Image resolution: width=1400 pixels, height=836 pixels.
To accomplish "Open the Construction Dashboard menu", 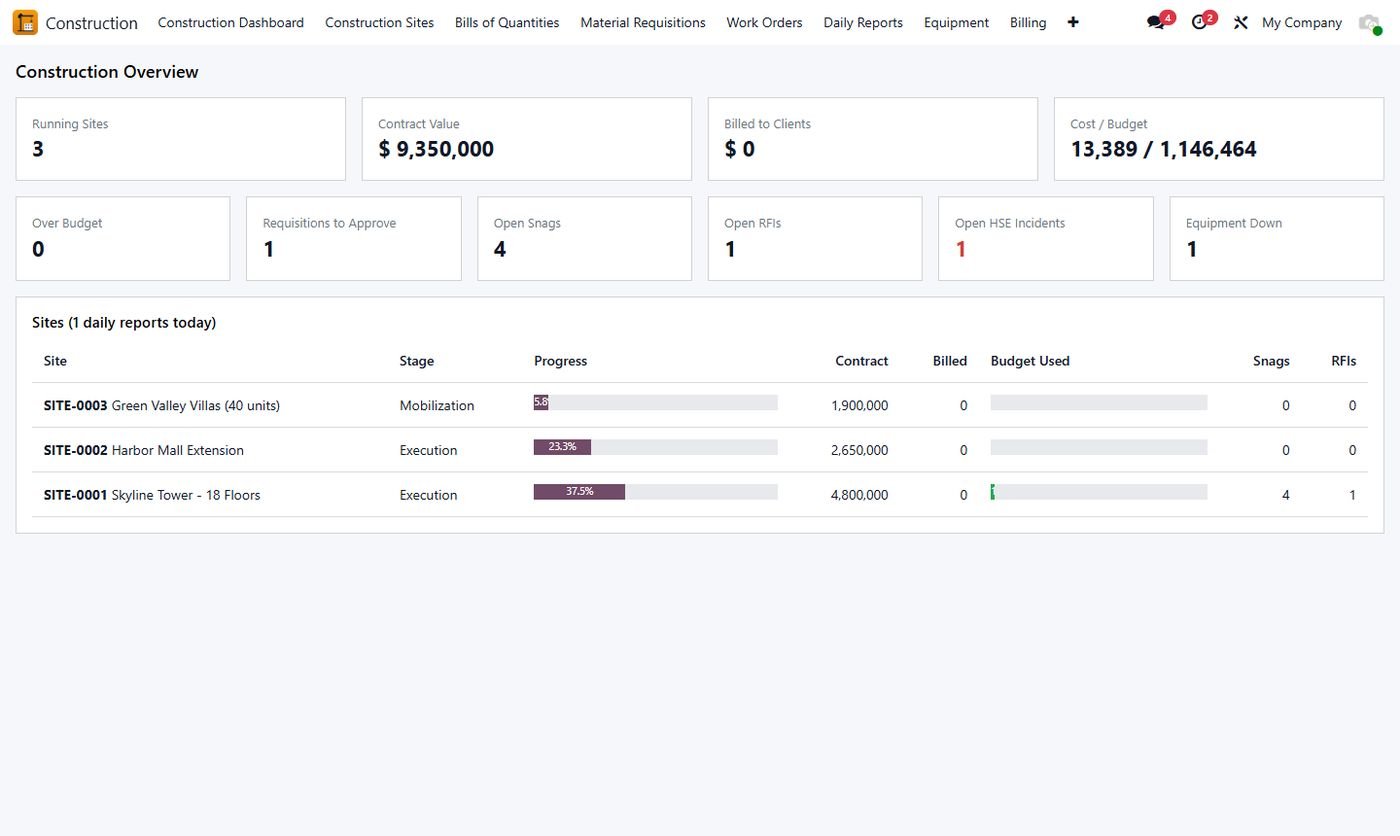I will click(231, 22).
